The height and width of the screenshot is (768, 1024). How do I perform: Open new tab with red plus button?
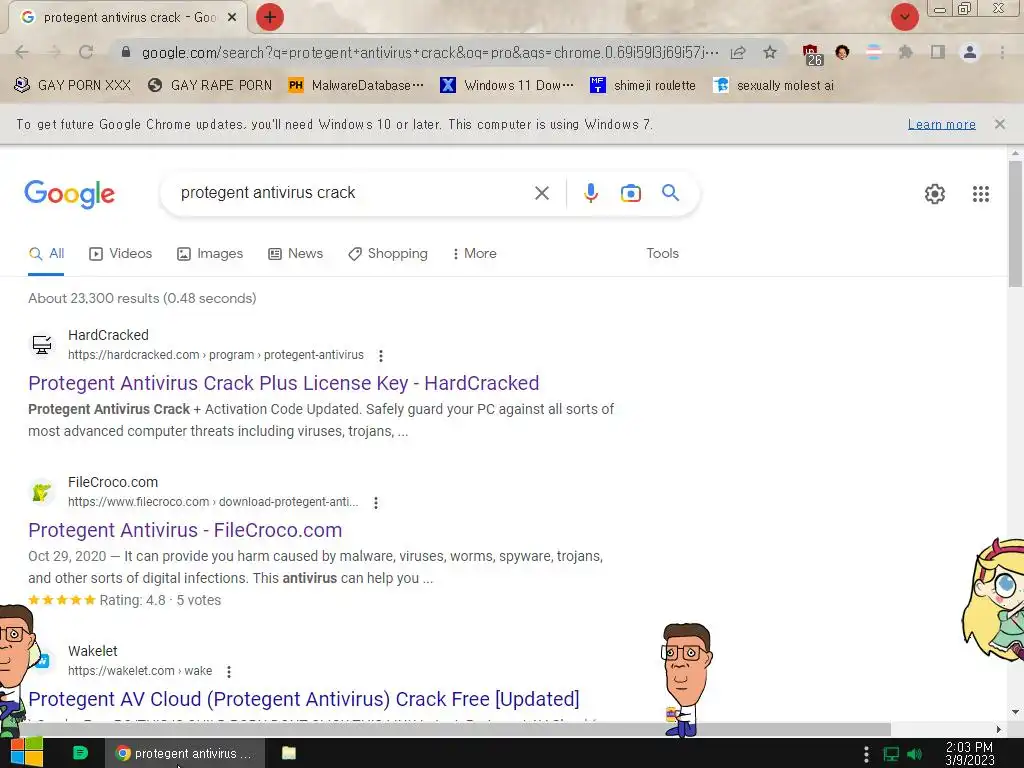pyautogui.click(x=270, y=17)
